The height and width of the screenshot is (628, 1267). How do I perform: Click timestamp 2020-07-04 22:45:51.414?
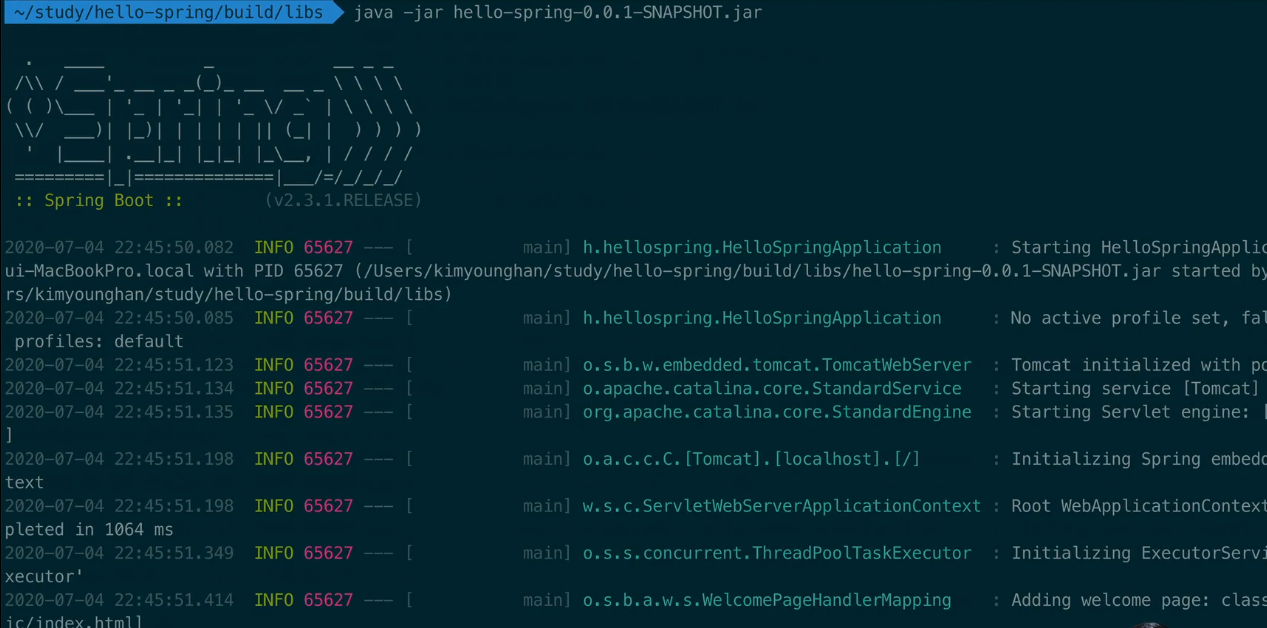tap(119, 600)
